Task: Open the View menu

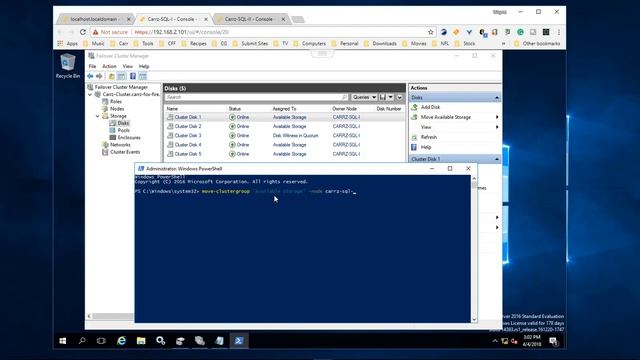Action: [x=128, y=66]
